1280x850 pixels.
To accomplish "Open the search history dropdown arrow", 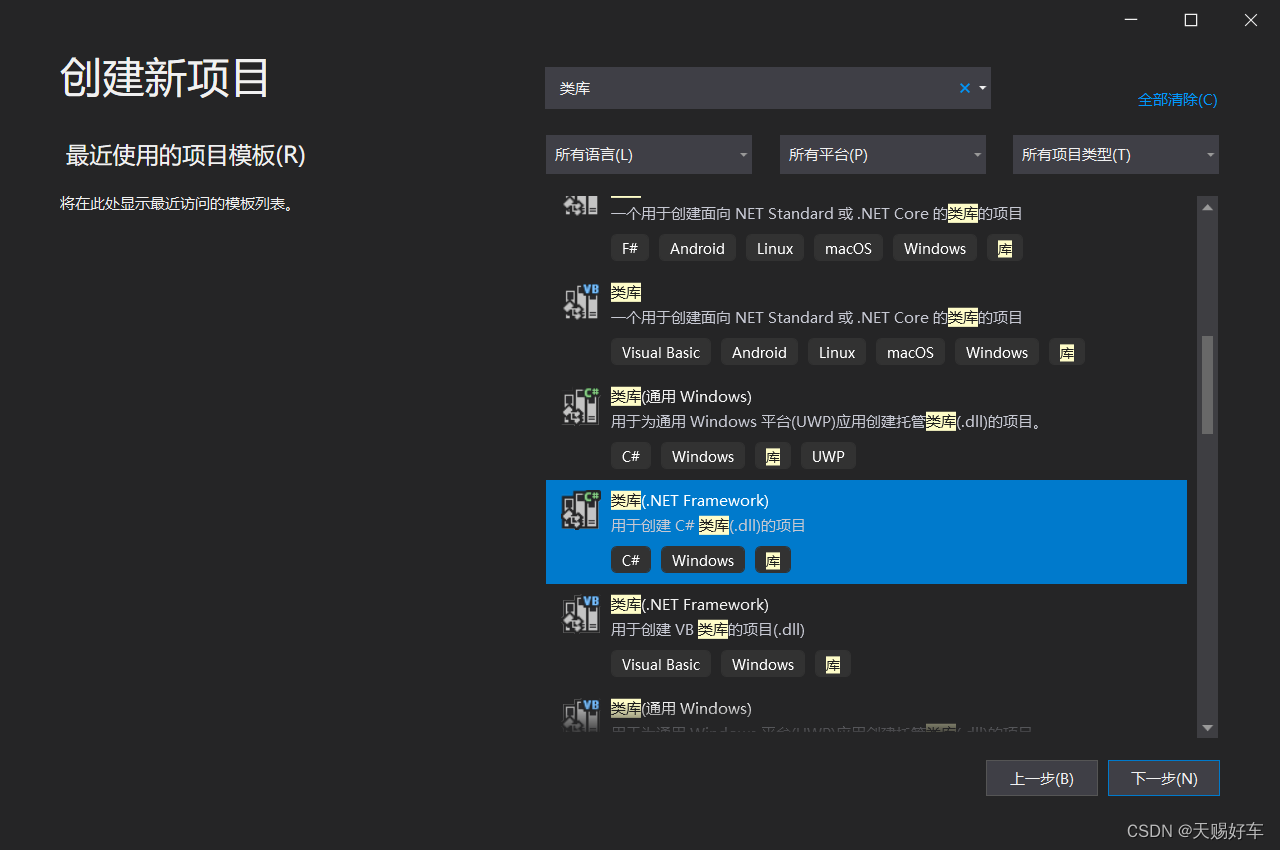I will tap(983, 88).
